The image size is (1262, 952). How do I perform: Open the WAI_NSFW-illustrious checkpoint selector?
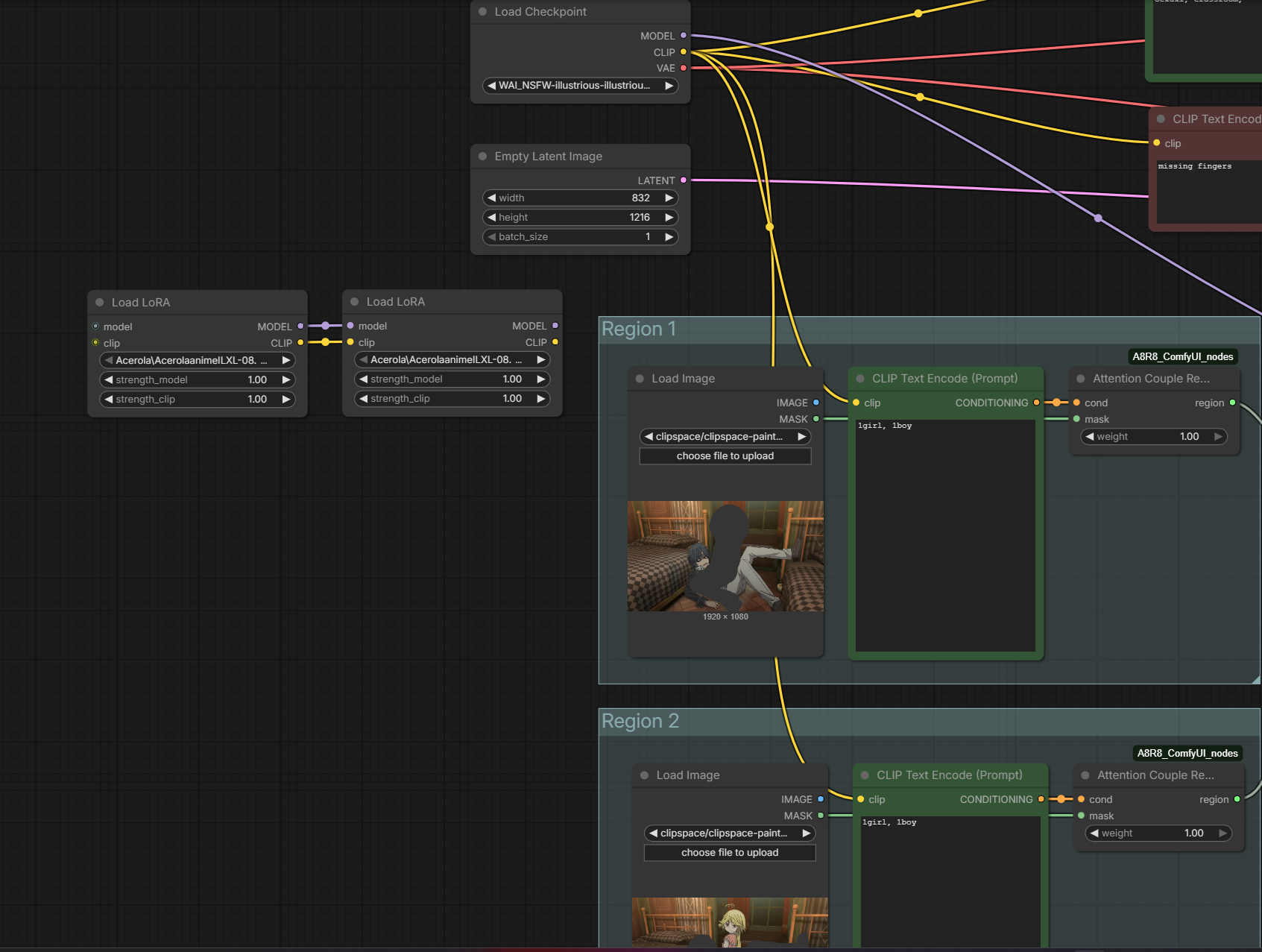580,86
